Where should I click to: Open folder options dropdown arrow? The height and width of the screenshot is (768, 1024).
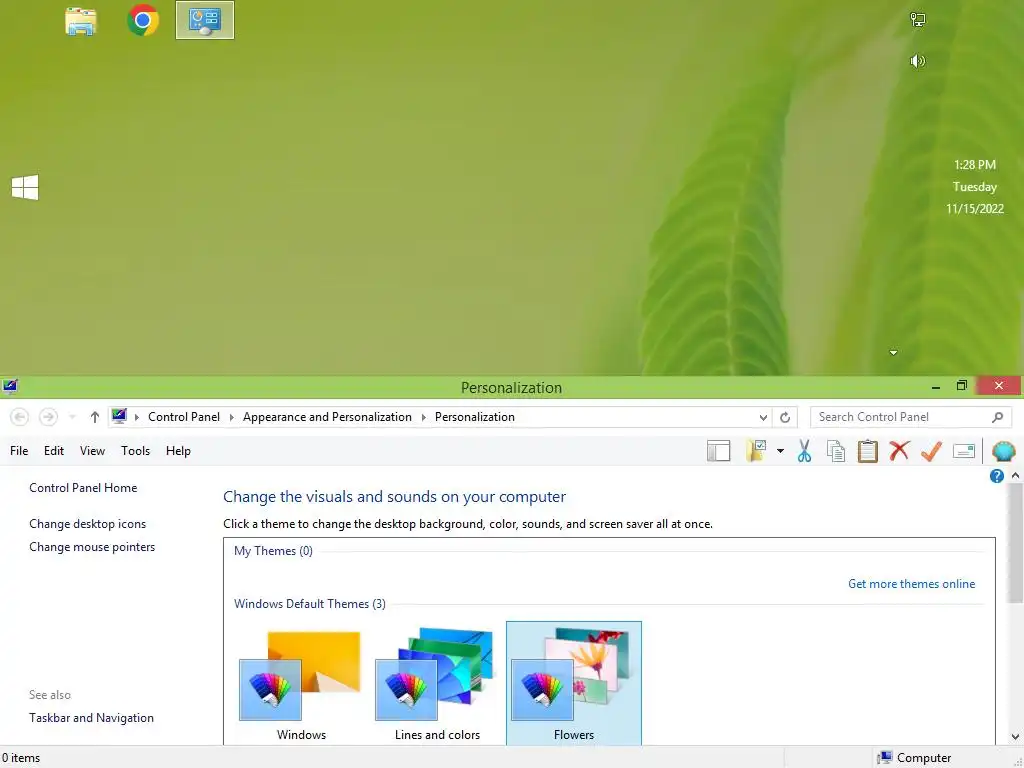click(780, 451)
